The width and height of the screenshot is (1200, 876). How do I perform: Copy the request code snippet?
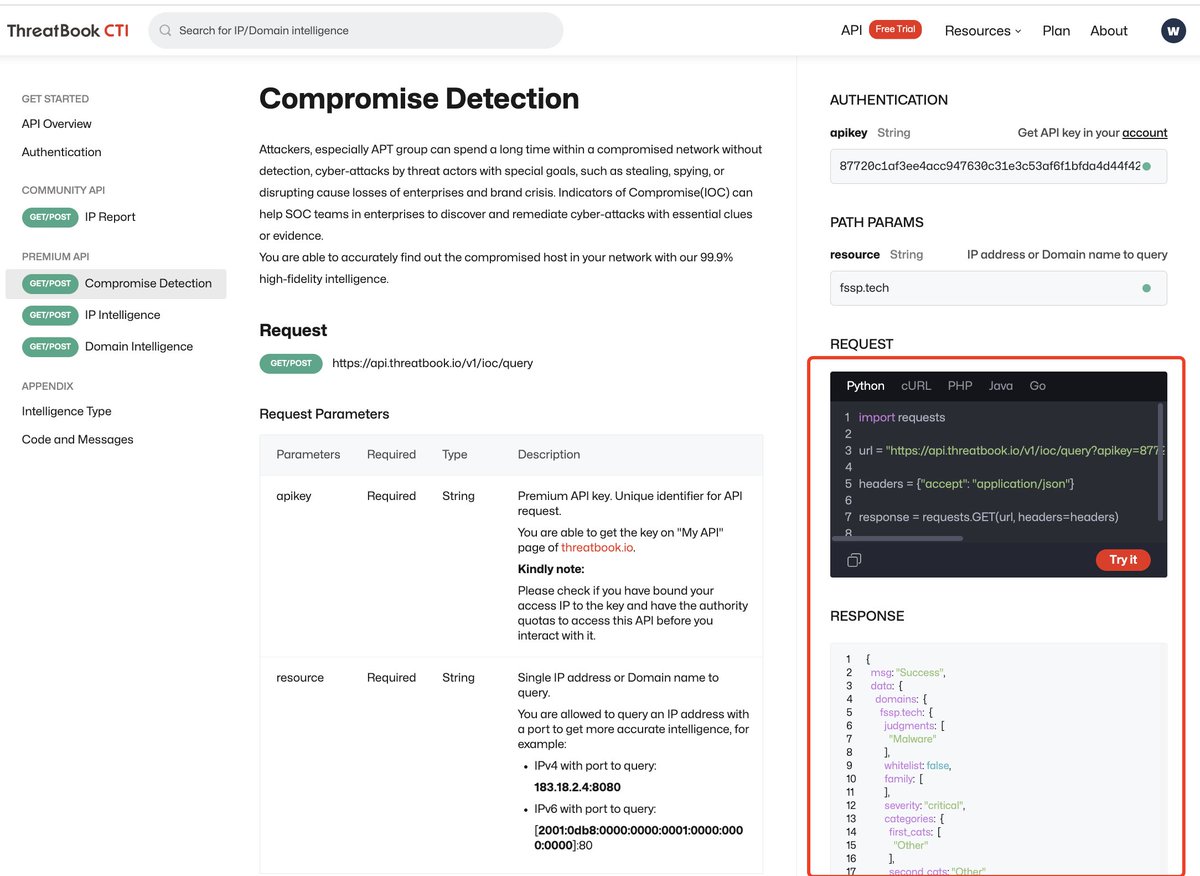click(x=854, y=560)
